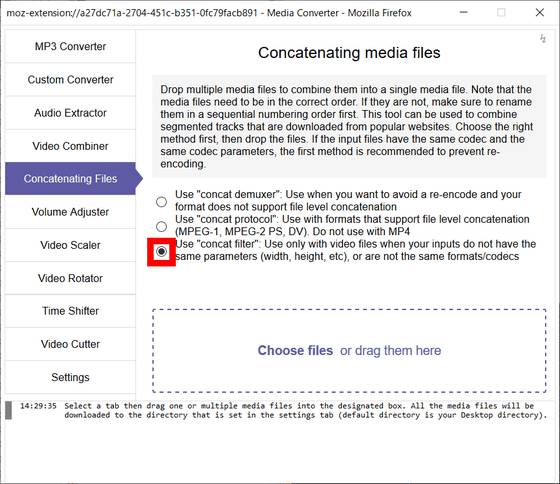
Task: Open the Video Cutter tab
Action: point(70,344)
